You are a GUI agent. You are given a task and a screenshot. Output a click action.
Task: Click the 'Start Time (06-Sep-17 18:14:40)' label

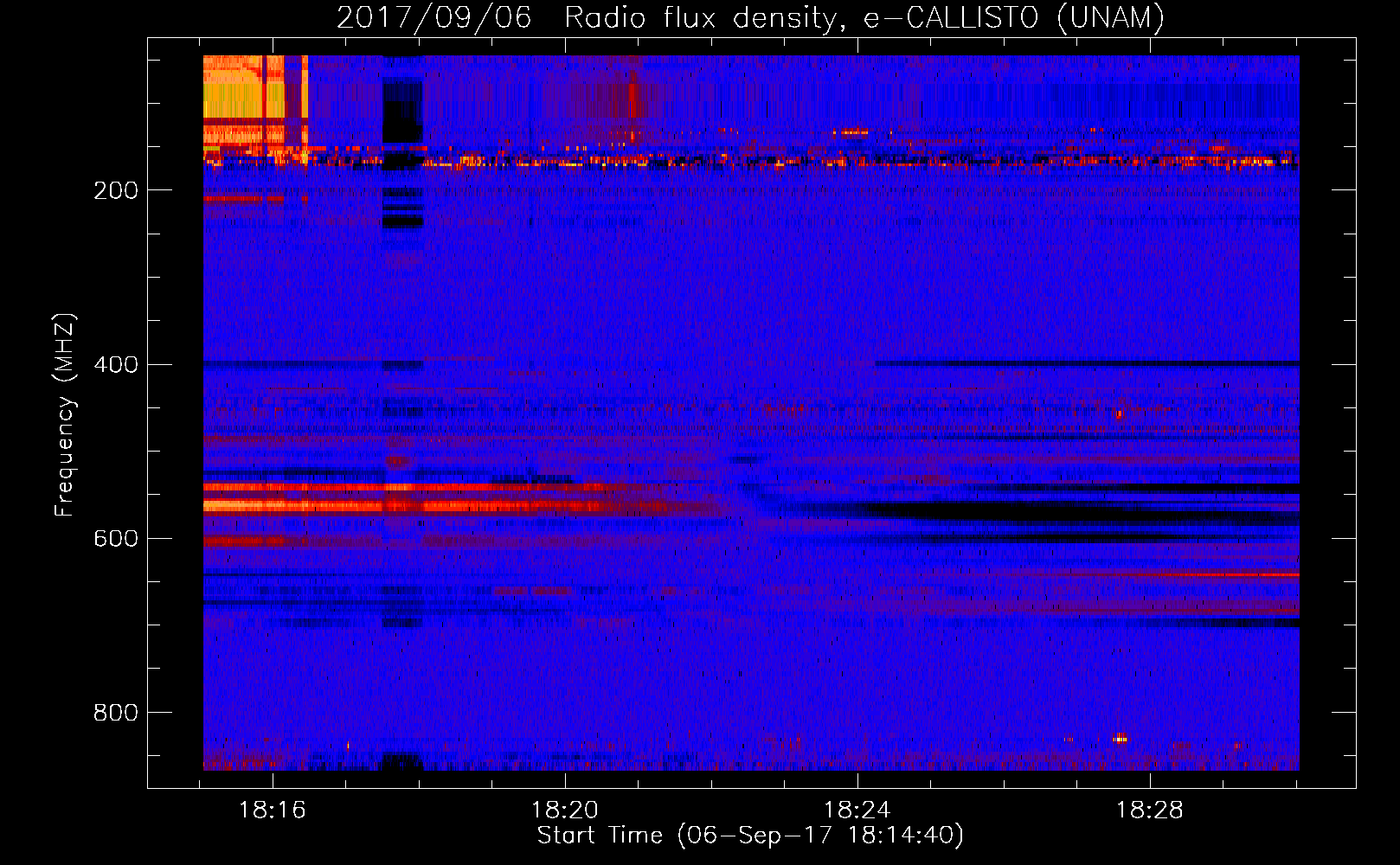click(x=750, y=836)
